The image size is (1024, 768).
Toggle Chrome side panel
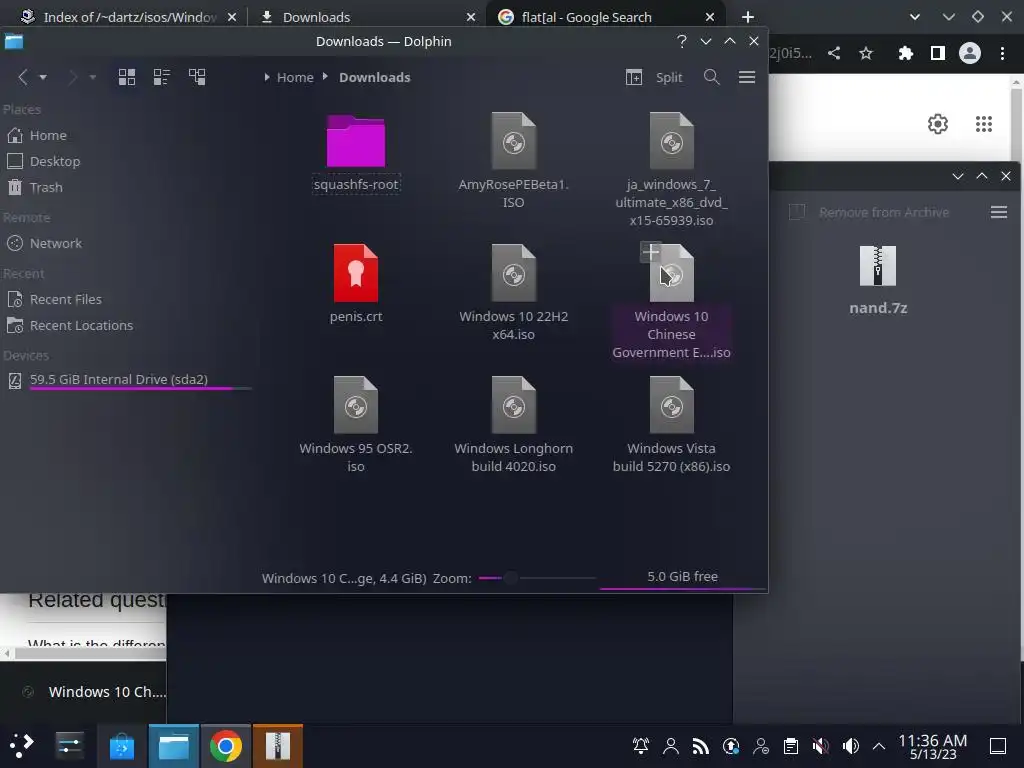[x=938, y=53]
